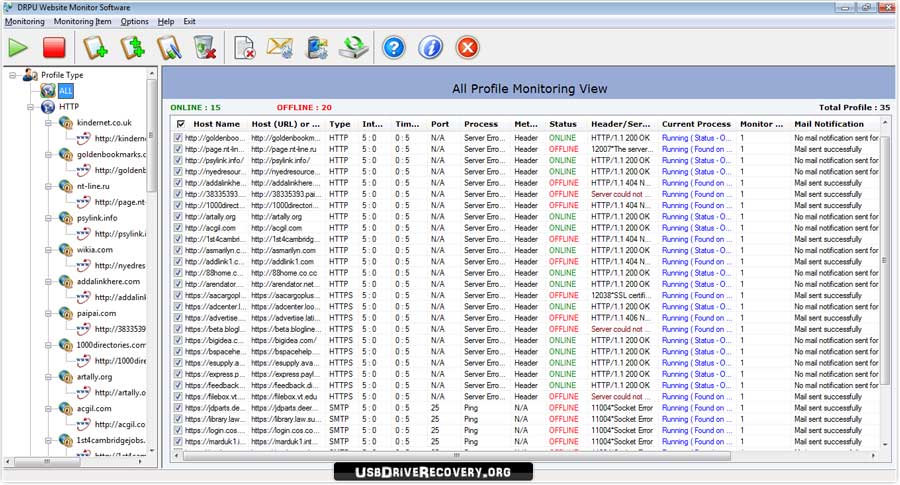
Task: Click the HTTP globe icon in tree
Action: pyautogui.click(x=48, y=107)
